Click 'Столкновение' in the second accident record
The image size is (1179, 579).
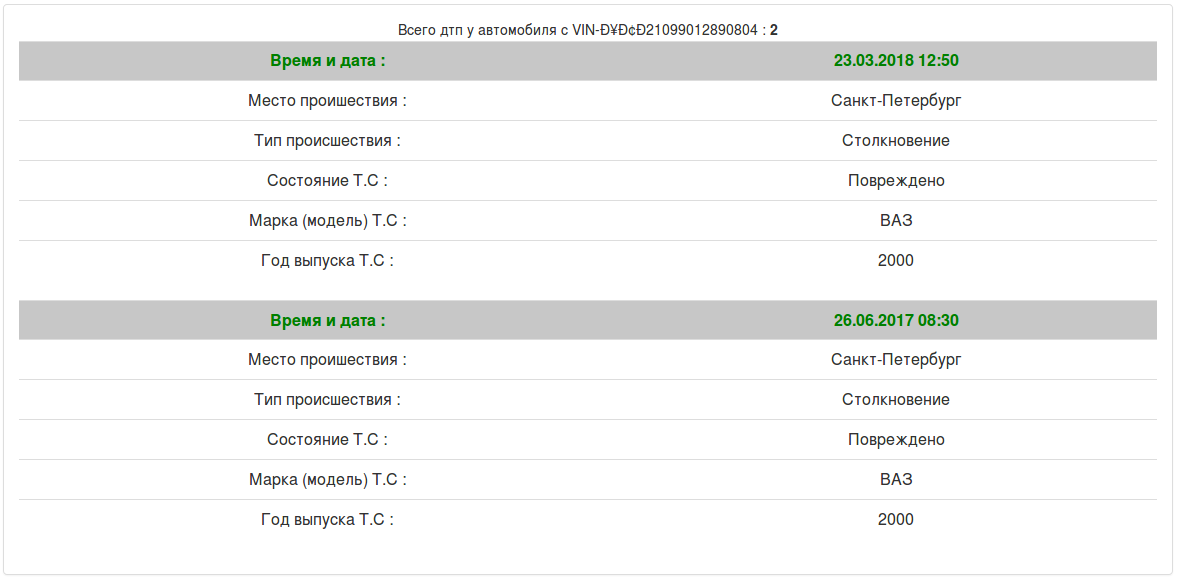click(x=896, y=399)
